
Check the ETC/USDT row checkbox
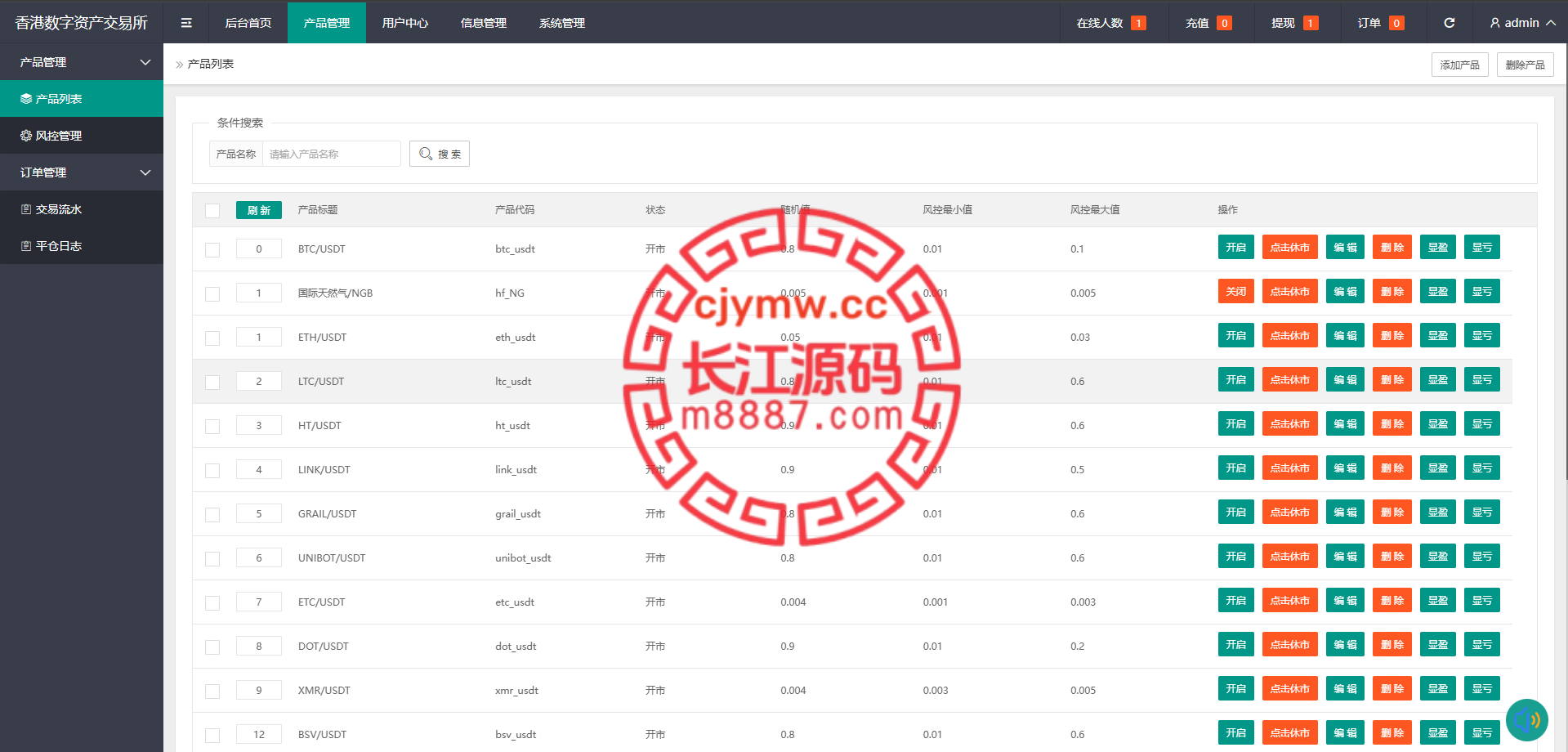tap(212, 603)
